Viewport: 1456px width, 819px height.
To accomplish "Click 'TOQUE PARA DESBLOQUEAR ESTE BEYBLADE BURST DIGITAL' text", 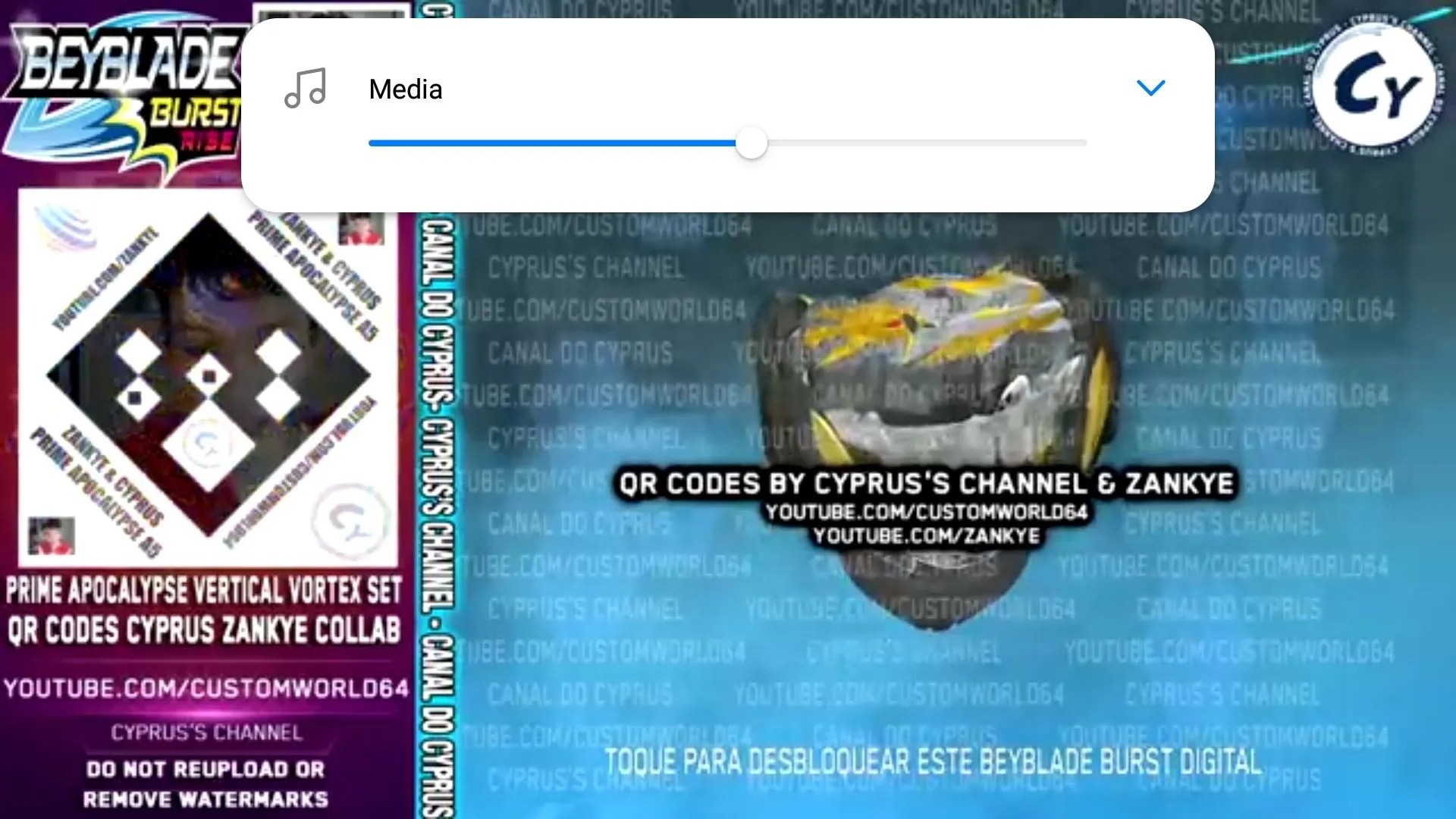I will [933, 761].
